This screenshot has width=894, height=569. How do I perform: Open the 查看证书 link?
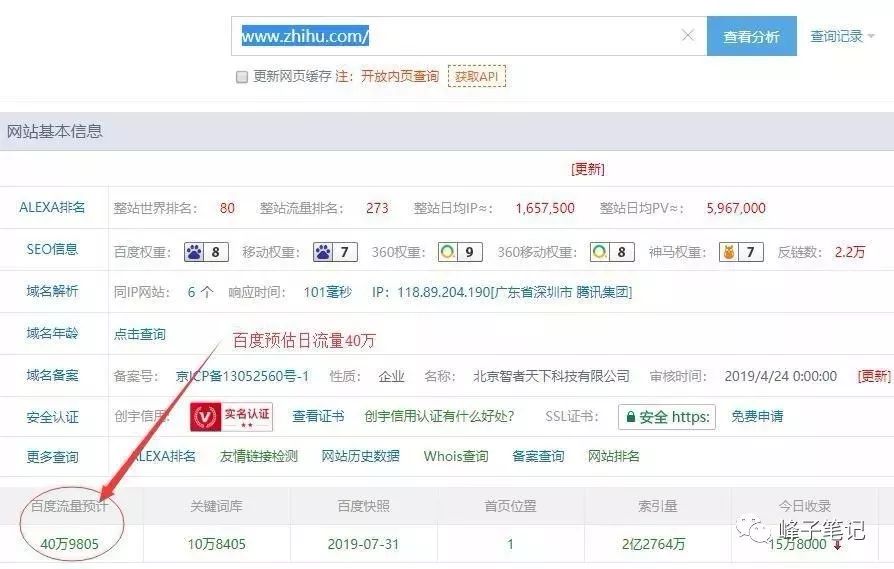tap(318, 417)
